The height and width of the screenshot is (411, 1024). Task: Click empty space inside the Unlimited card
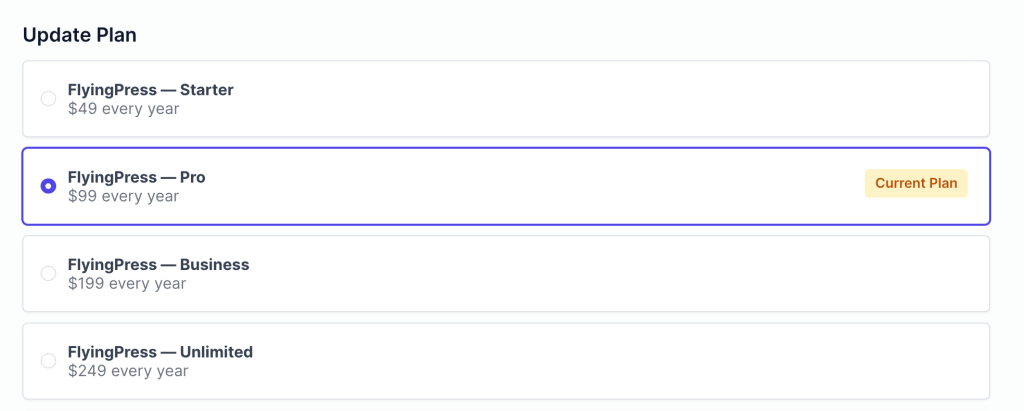pyautogui.click(x=600, y=361)
